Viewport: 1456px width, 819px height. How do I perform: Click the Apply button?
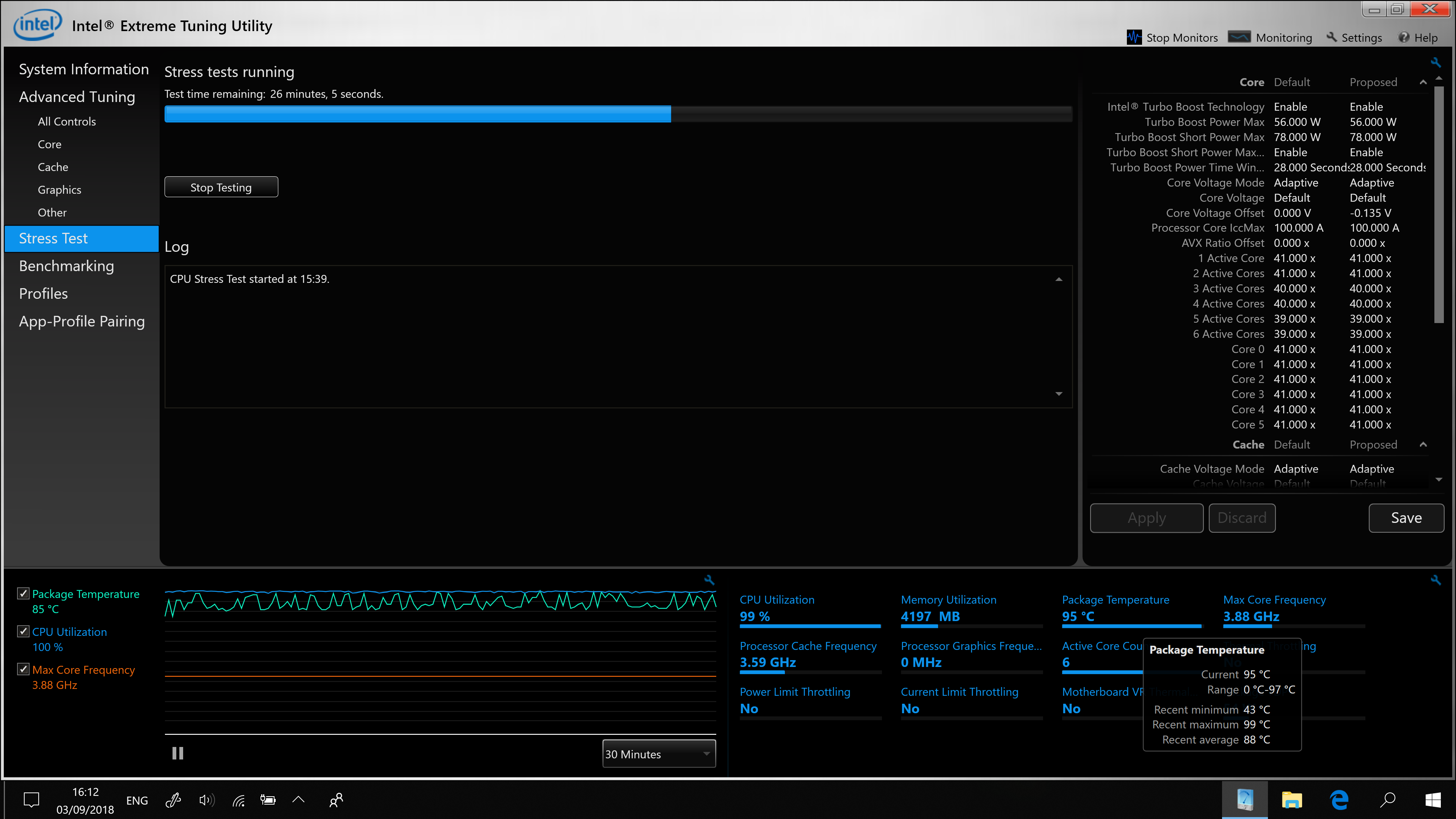pos(1146,518)
